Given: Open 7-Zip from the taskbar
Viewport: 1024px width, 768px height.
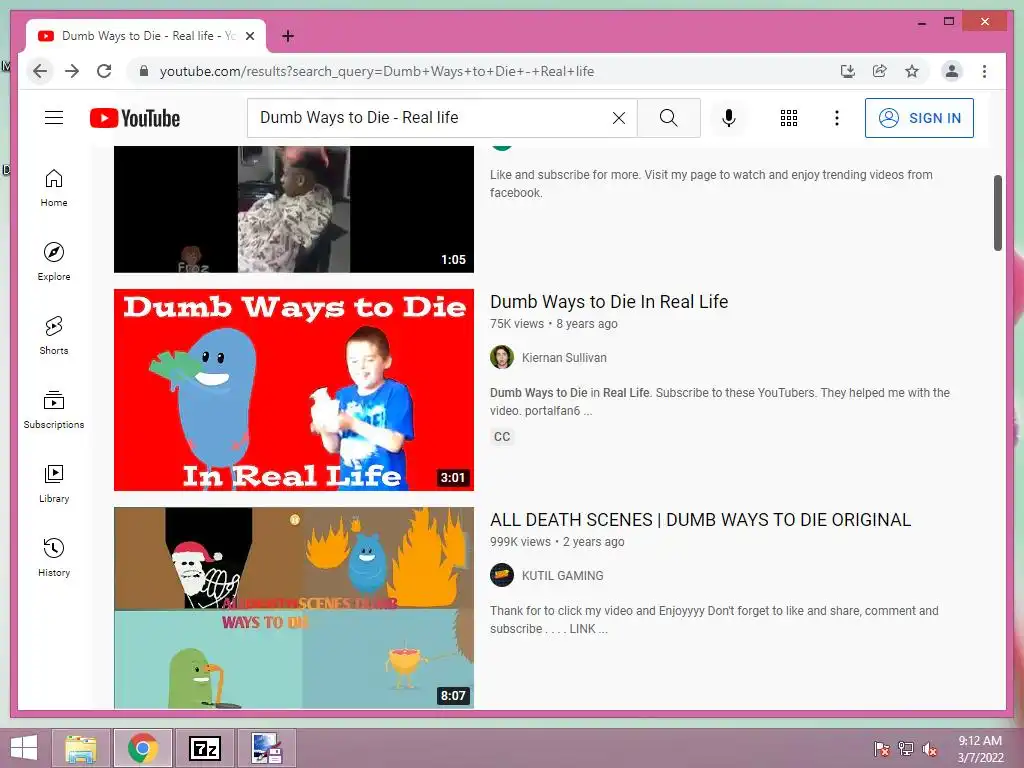Looking at the screenshot, I should [204, 748].
